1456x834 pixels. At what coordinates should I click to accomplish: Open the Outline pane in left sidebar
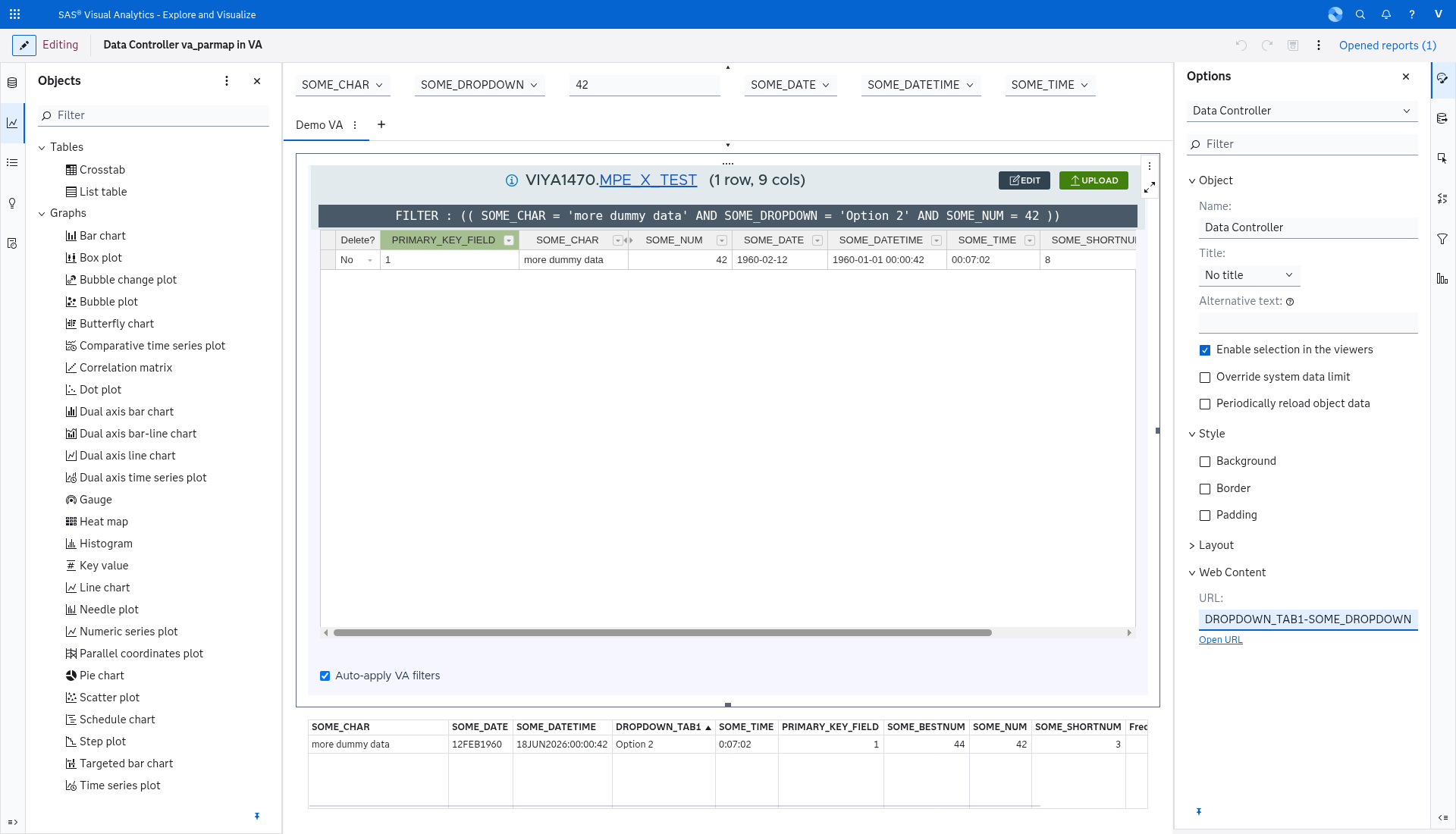(12, 163)
